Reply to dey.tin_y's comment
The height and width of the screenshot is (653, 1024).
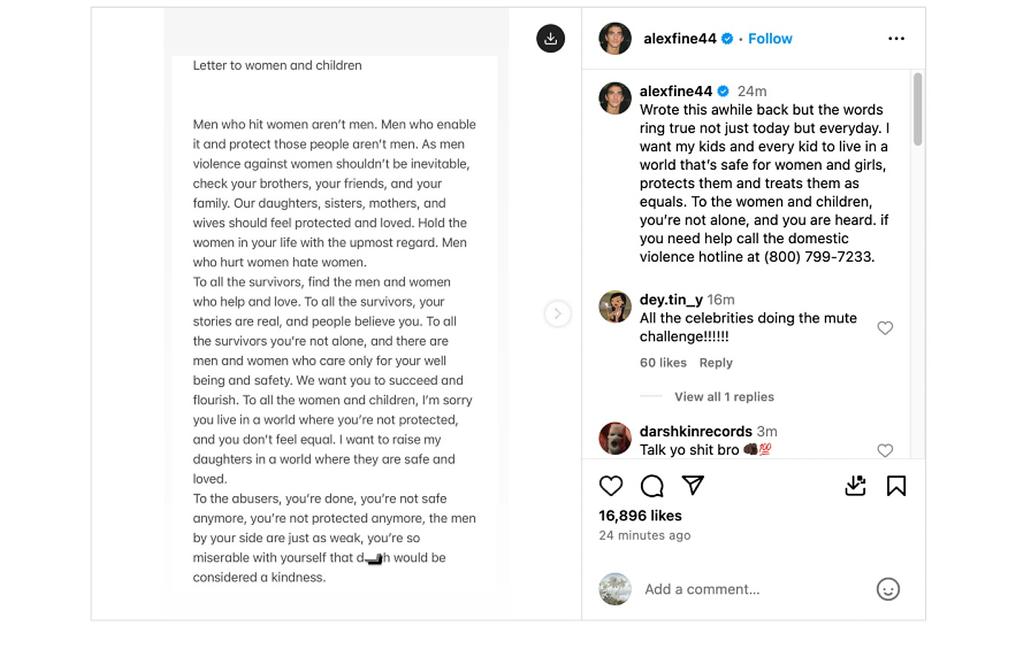click(716, 363)
